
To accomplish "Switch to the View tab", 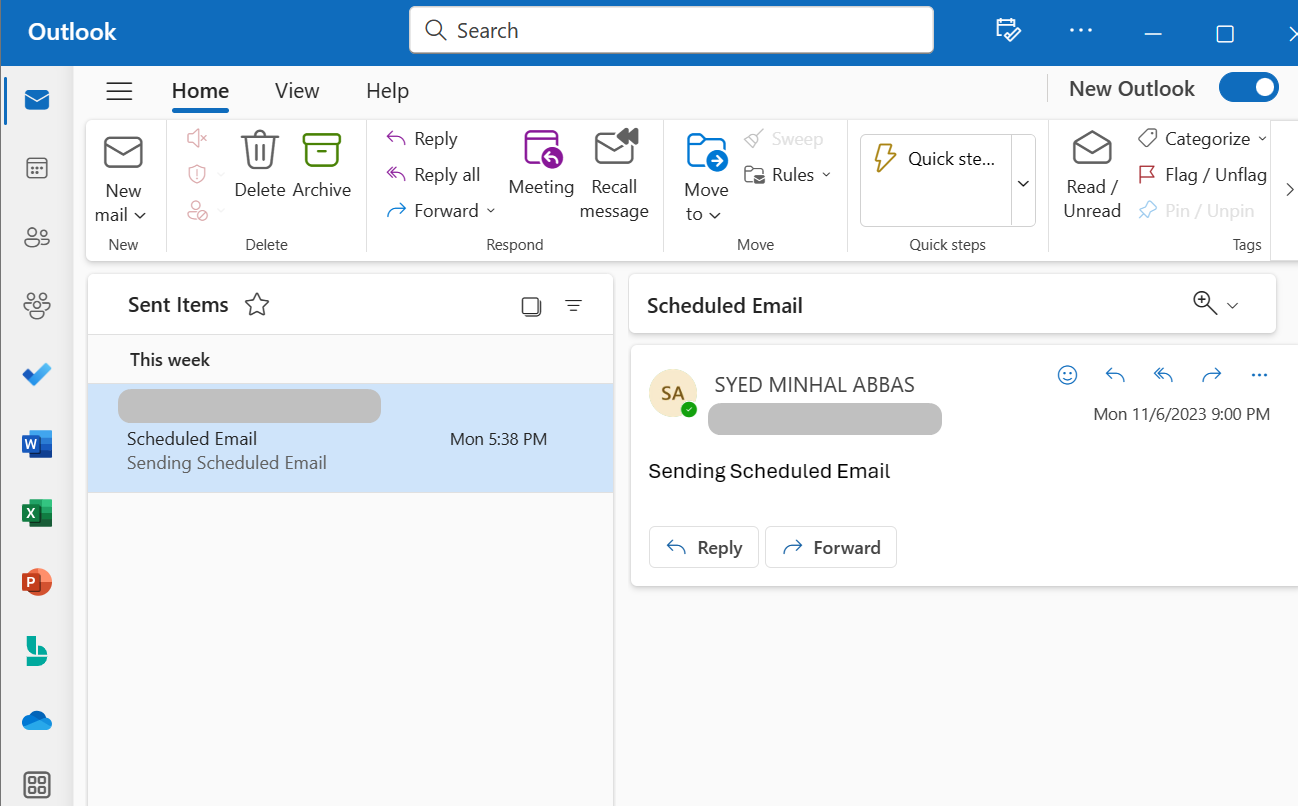I will click(x=297, y=91).
